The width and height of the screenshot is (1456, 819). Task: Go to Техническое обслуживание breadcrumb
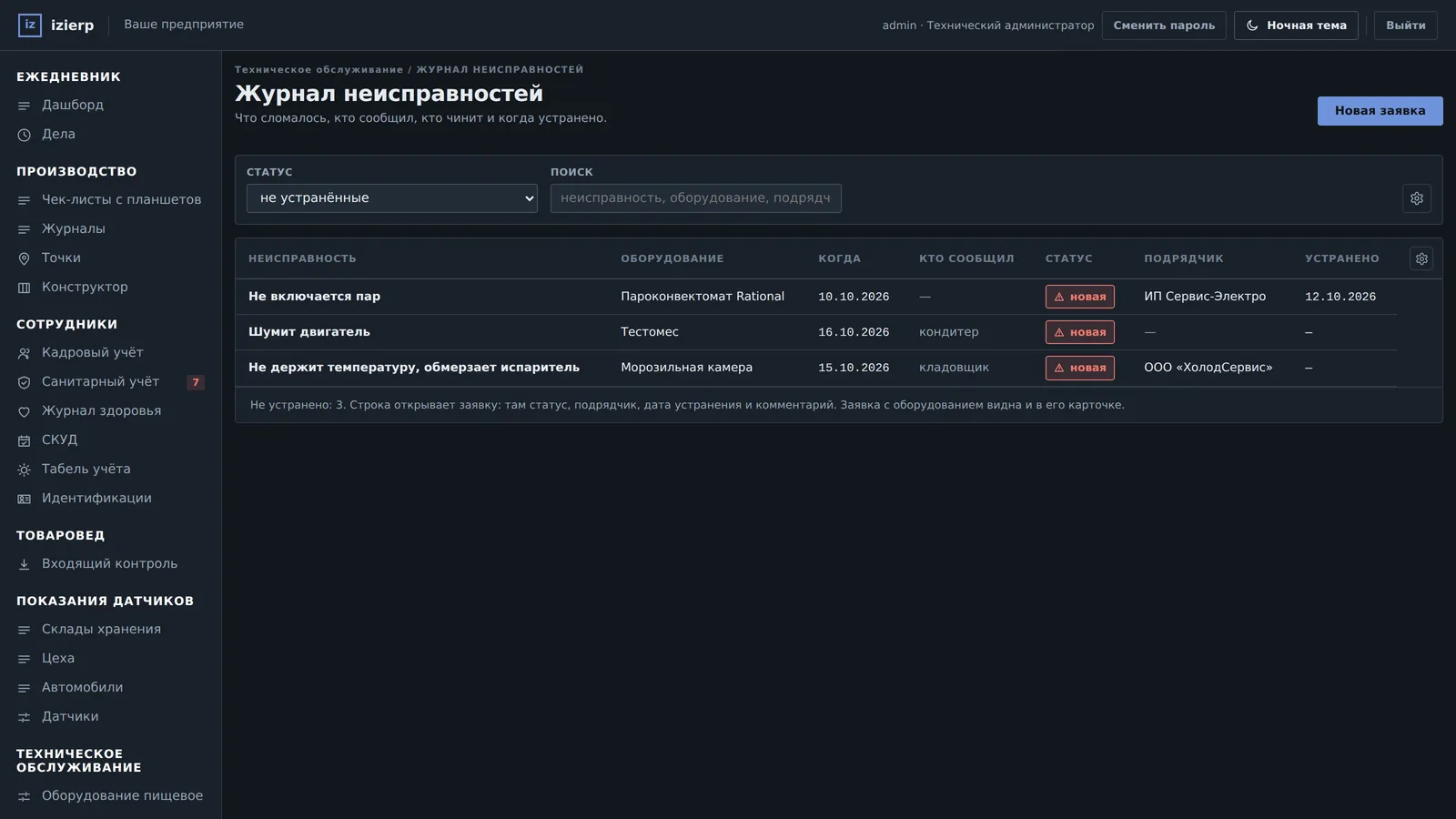tap(318, 69)
